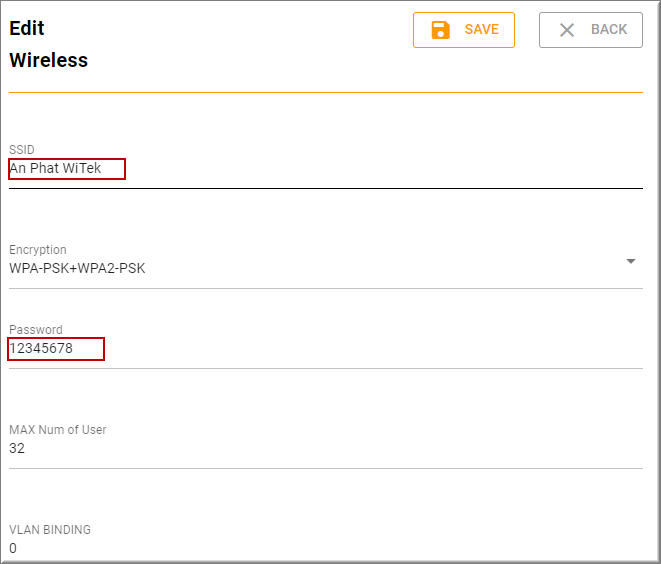Click the X icon beside BACK
Image resolution: width=661 pixels, height=564 pixels.
click(x=567, y=30)
